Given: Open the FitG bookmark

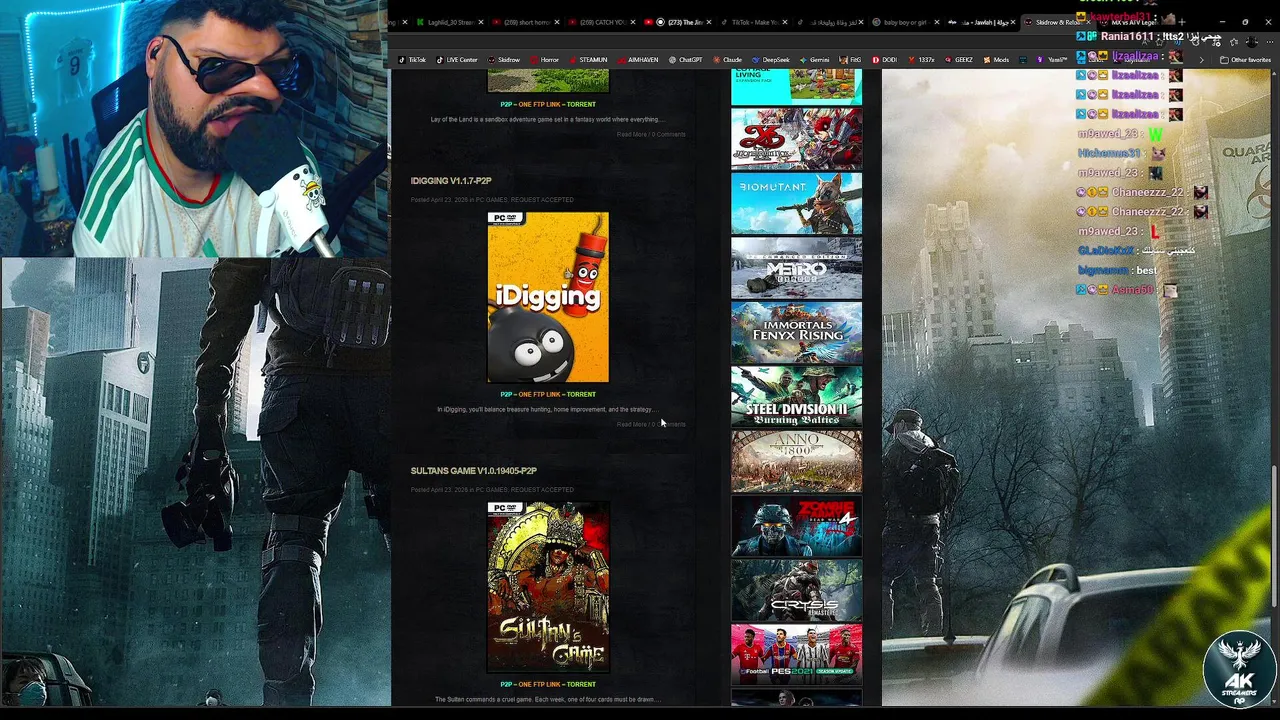Looking at the screenshot, I should tap(850, 60).
